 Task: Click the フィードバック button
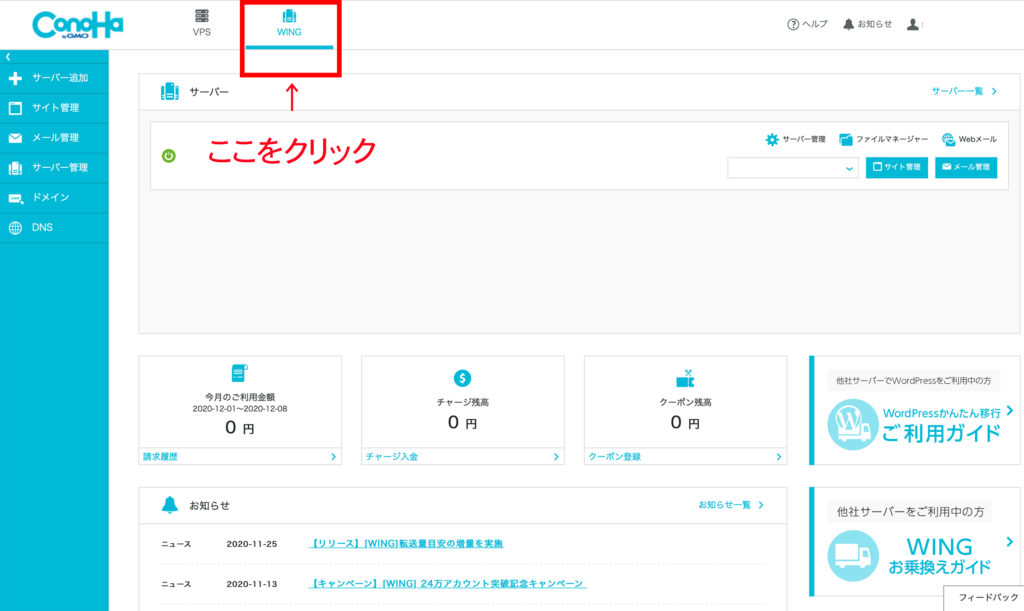(x=984, y=597)
